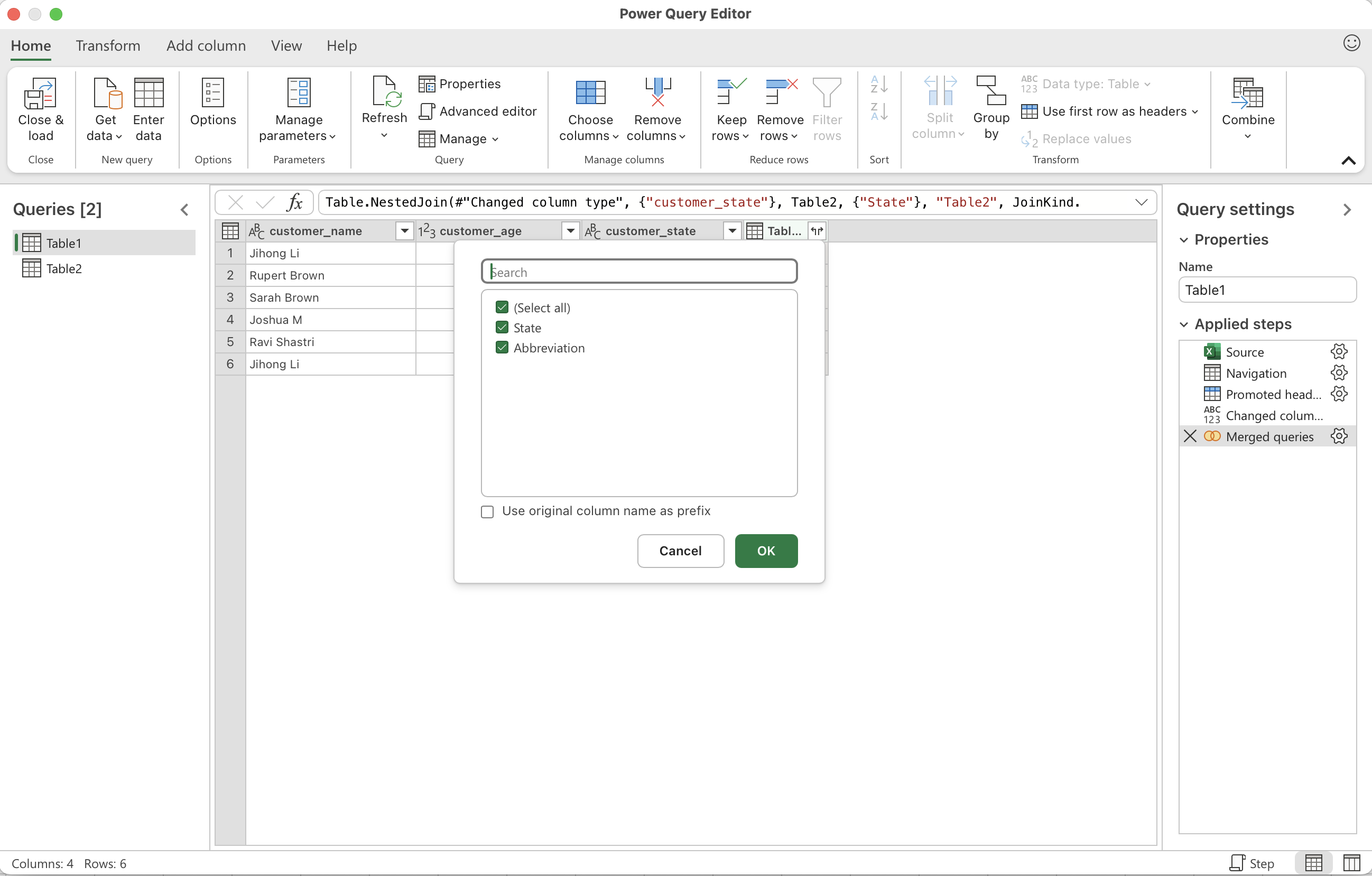1372x876 pixels.
Task: Click the Enter data icon
Action: coord(148,94)
